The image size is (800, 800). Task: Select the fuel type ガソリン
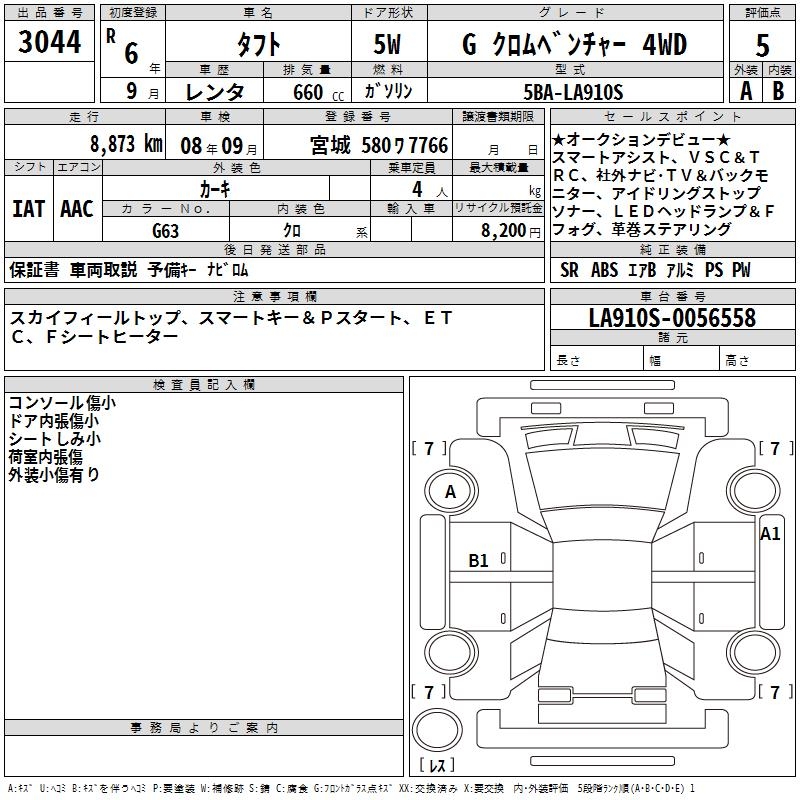click(x=388, y=91)
